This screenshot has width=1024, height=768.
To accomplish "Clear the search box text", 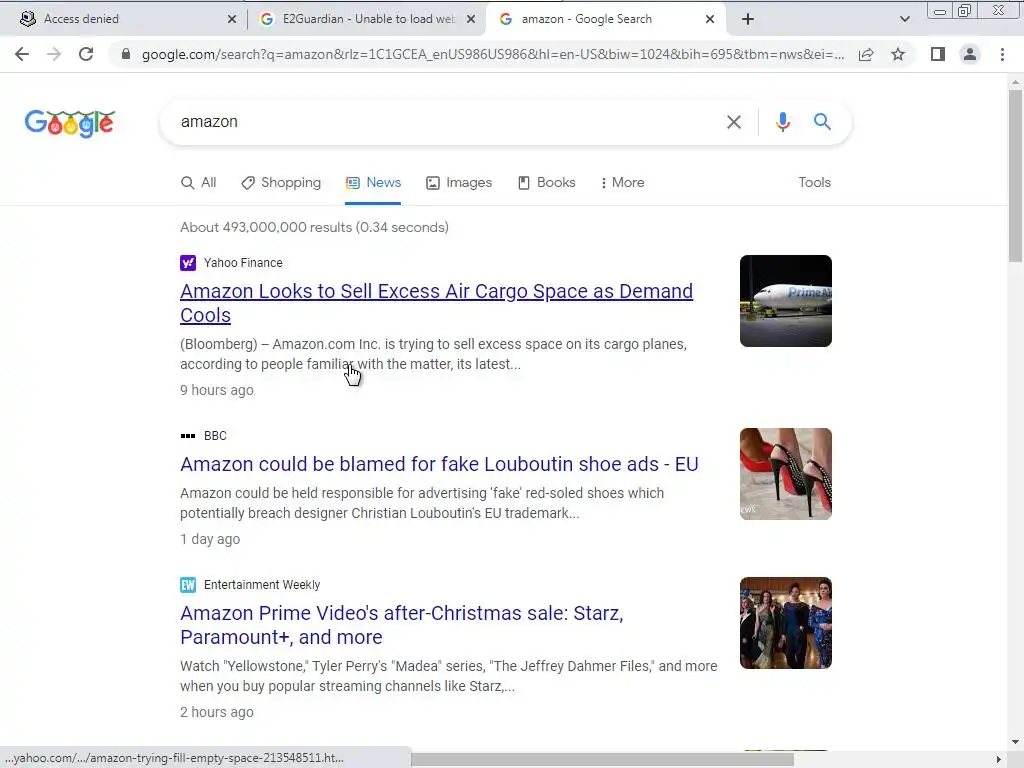I will [x=733, y=122].
